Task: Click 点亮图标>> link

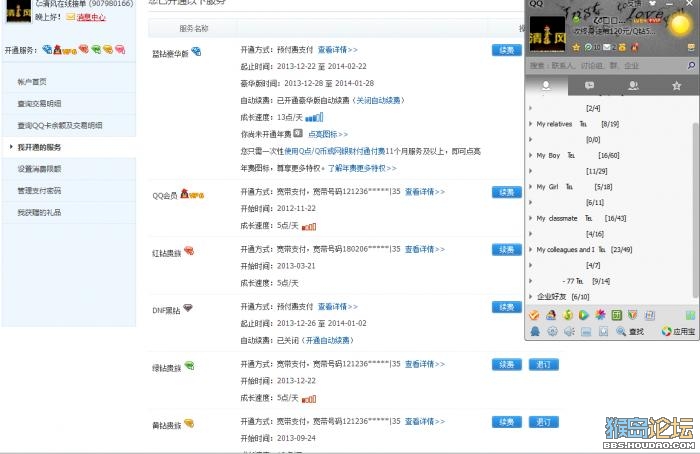Action: click(328, 134)
